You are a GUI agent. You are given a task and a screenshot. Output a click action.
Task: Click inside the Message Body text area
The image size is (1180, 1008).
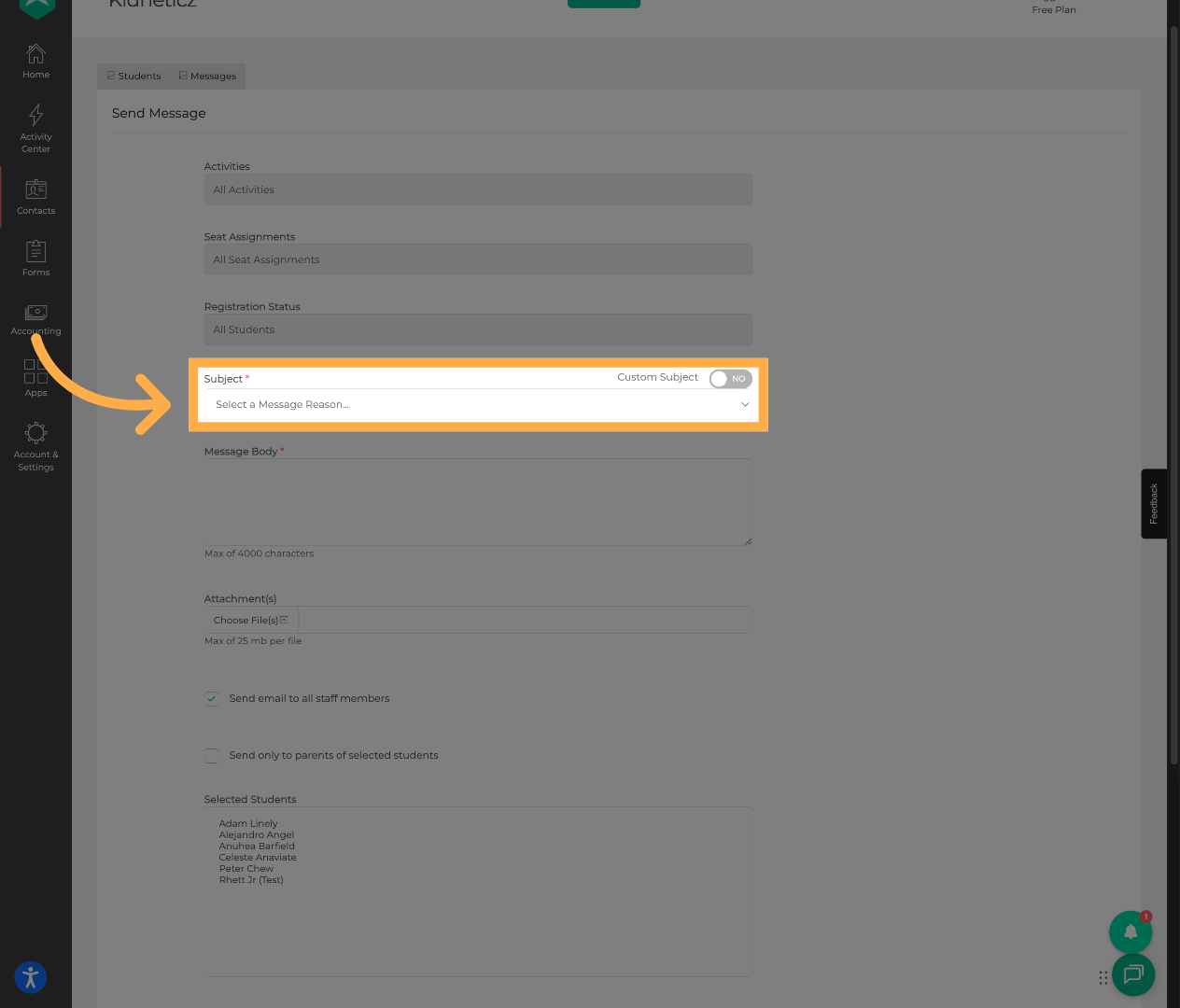[x=477, y=501]
